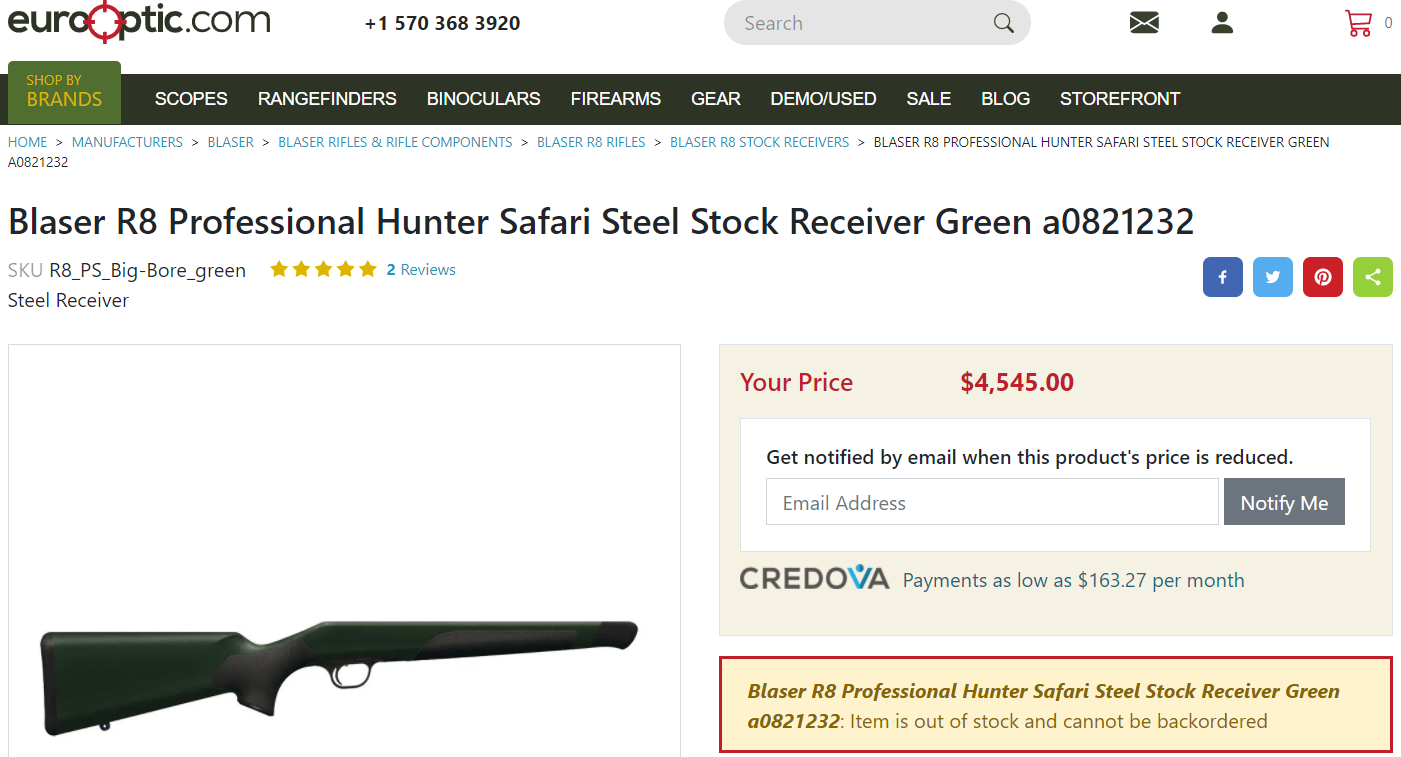Share product on Twitter
The image size is (1401, 757).
click(1272, 277)
